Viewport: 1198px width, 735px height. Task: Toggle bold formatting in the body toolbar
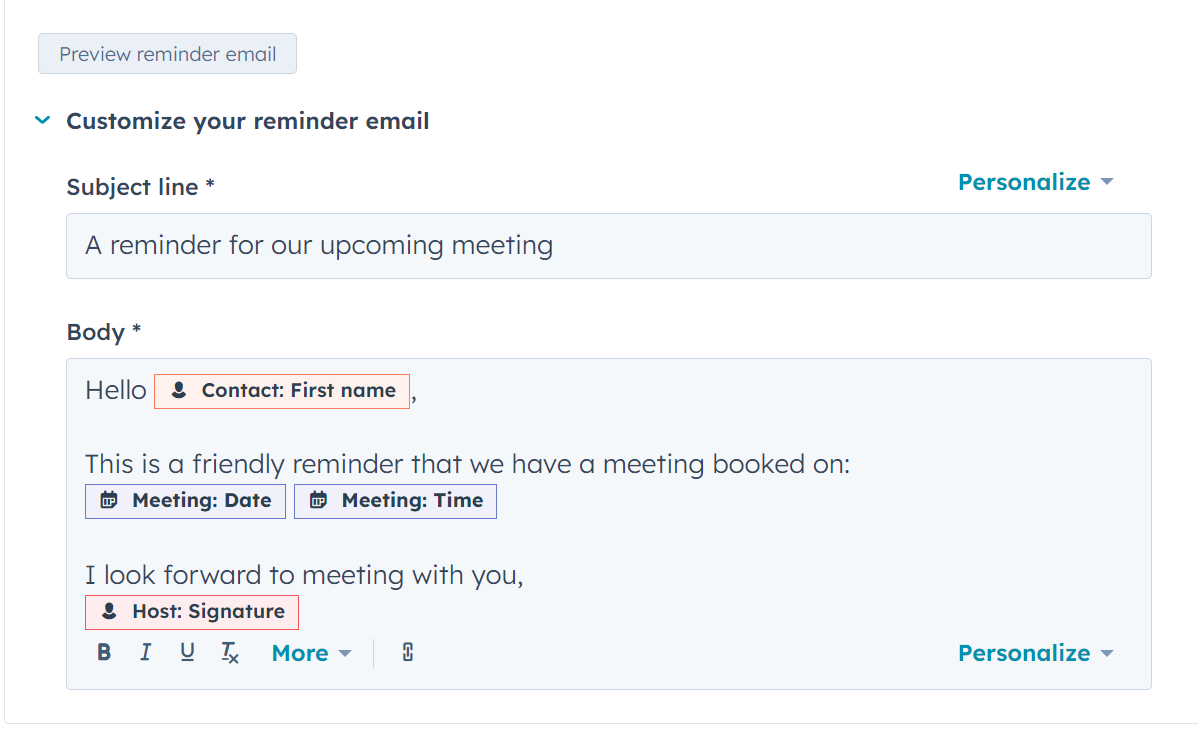(x=104, y=652)
